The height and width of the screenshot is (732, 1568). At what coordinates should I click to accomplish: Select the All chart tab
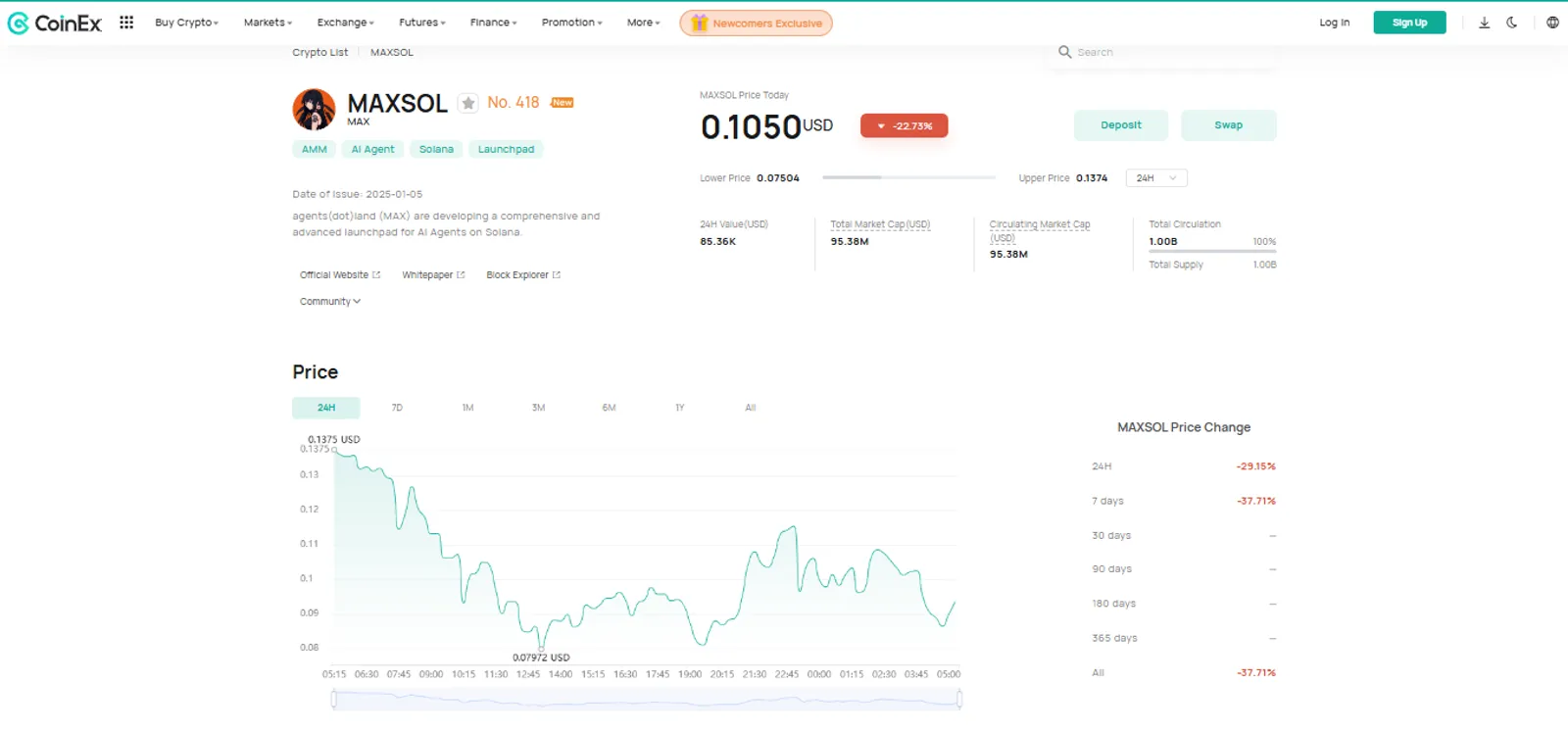[x=750, y=408]
